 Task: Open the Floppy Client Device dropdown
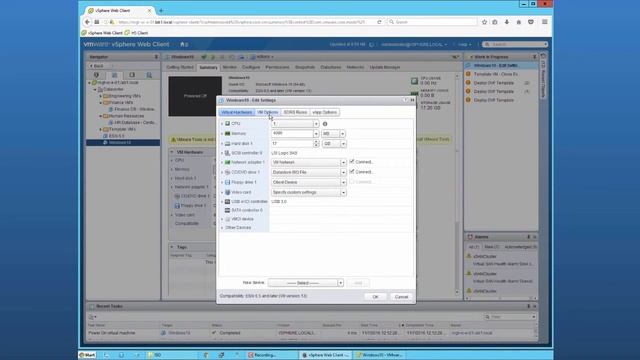309,182
